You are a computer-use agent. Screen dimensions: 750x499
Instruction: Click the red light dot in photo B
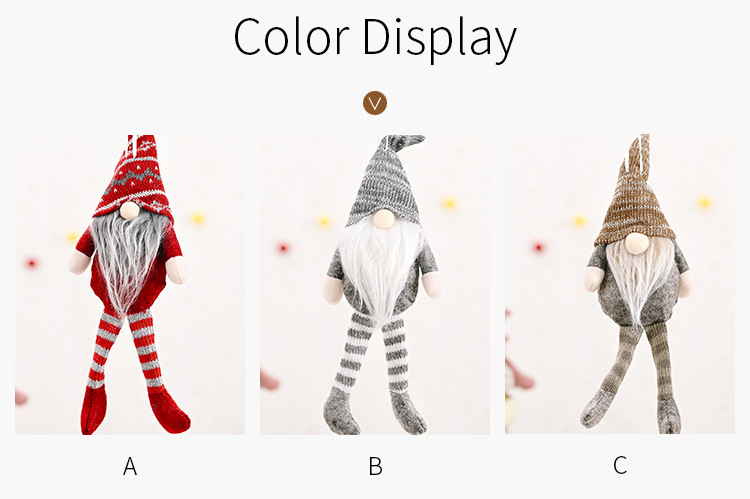click(x=283, y=248)
